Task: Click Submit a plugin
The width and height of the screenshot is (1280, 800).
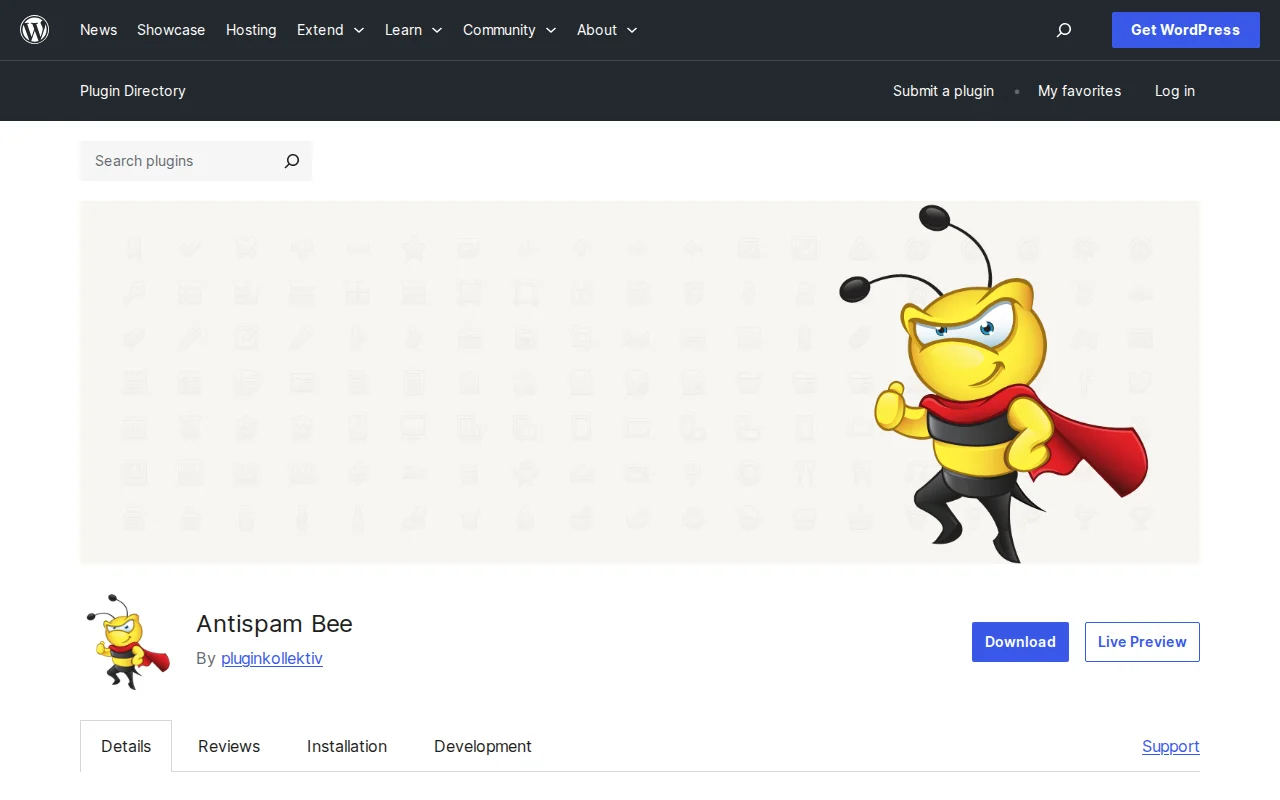Action: tap(943, 91)
